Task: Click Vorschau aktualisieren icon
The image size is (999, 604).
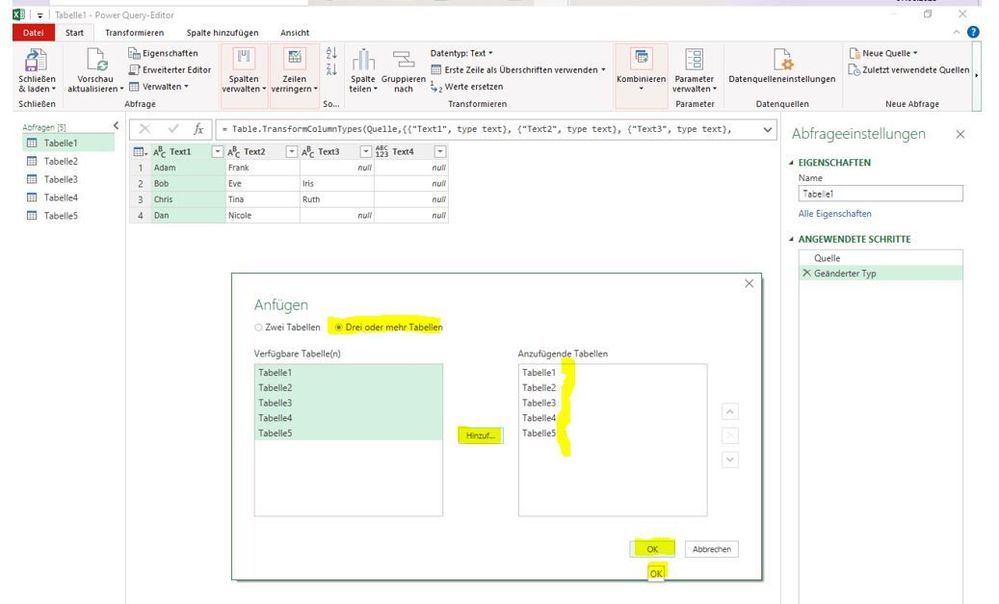Action: 96,61
